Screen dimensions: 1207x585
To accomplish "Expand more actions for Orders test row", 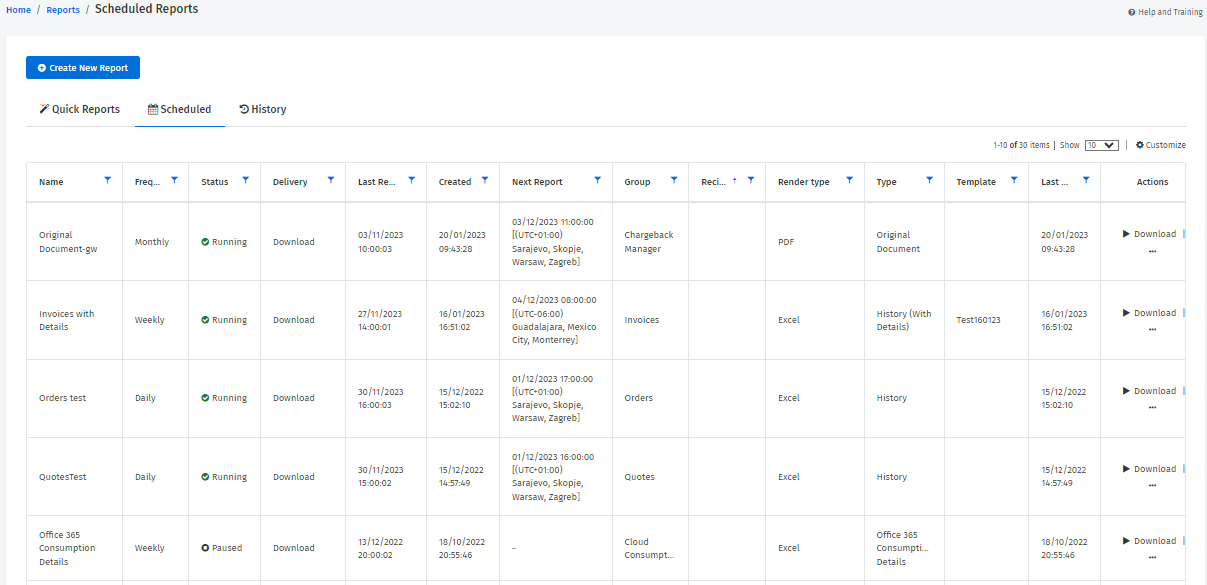I will point(1152,408).
